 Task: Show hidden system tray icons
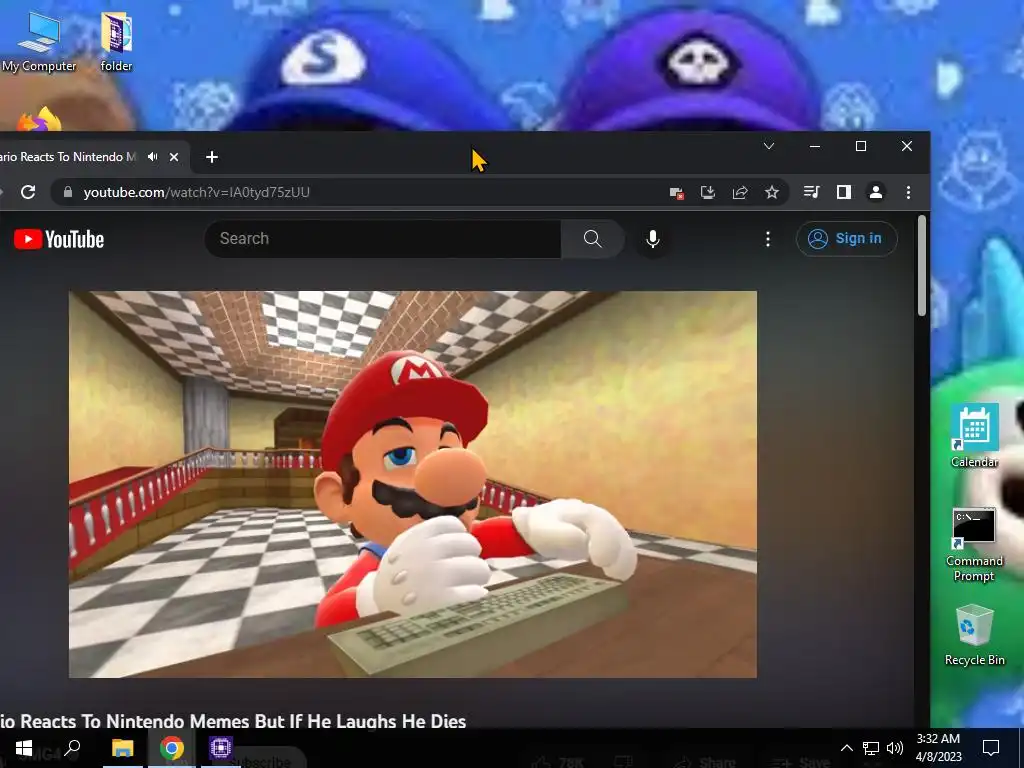846,748
